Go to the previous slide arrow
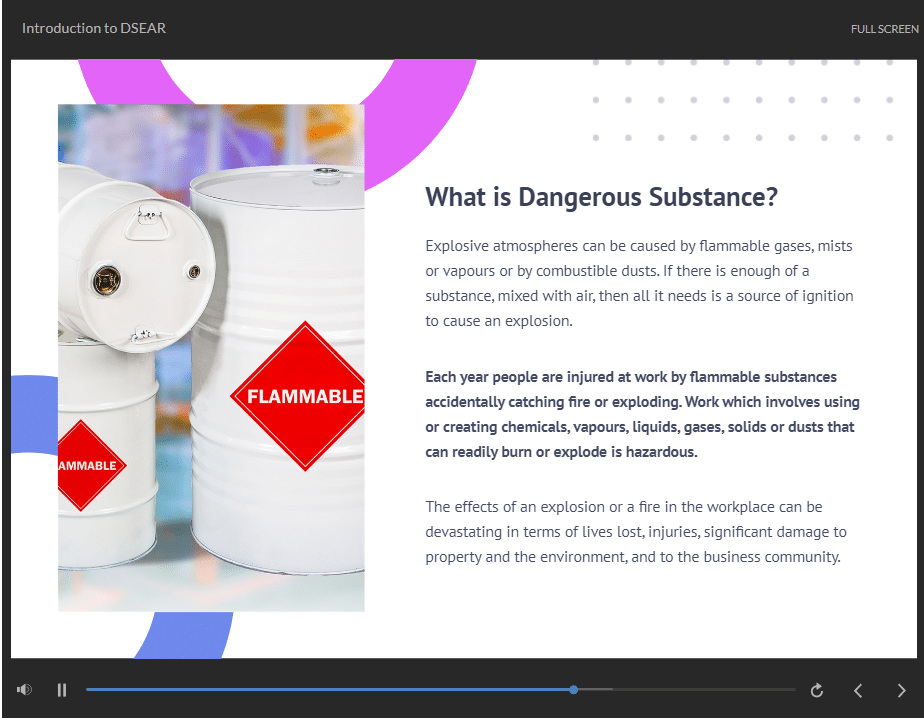This screenshot has height=718, width=924. (x=858, y=690)
